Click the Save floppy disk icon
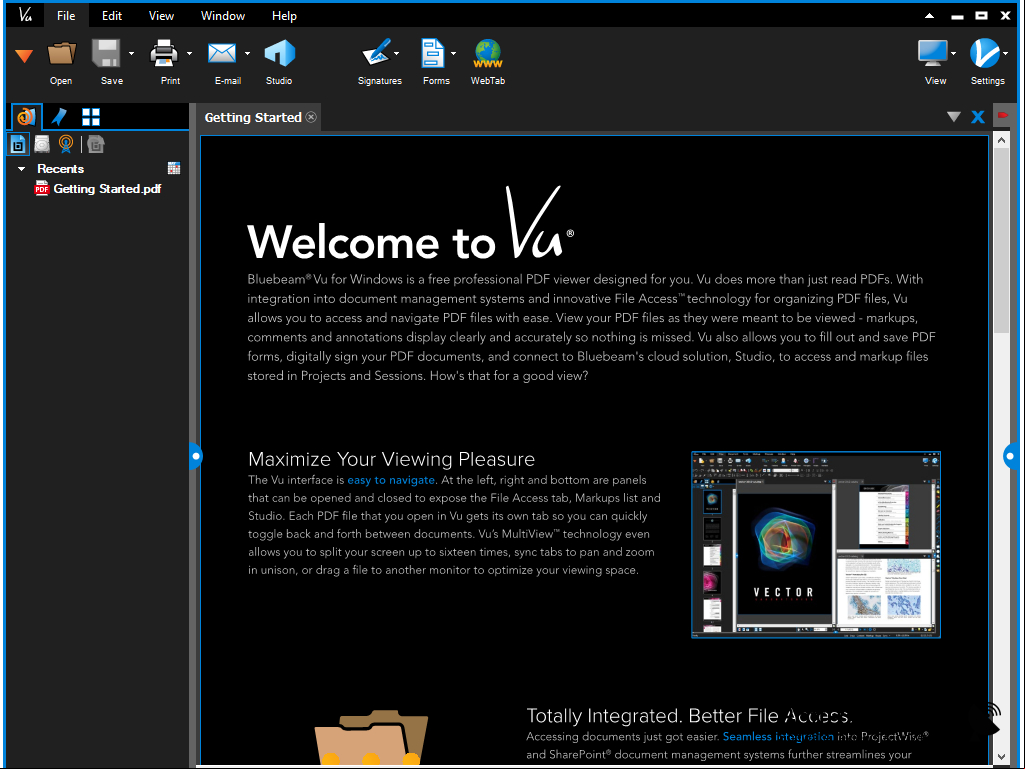The width and height of the screenshot is (1025, 769). pyautogui.click(x=107, y=54)
